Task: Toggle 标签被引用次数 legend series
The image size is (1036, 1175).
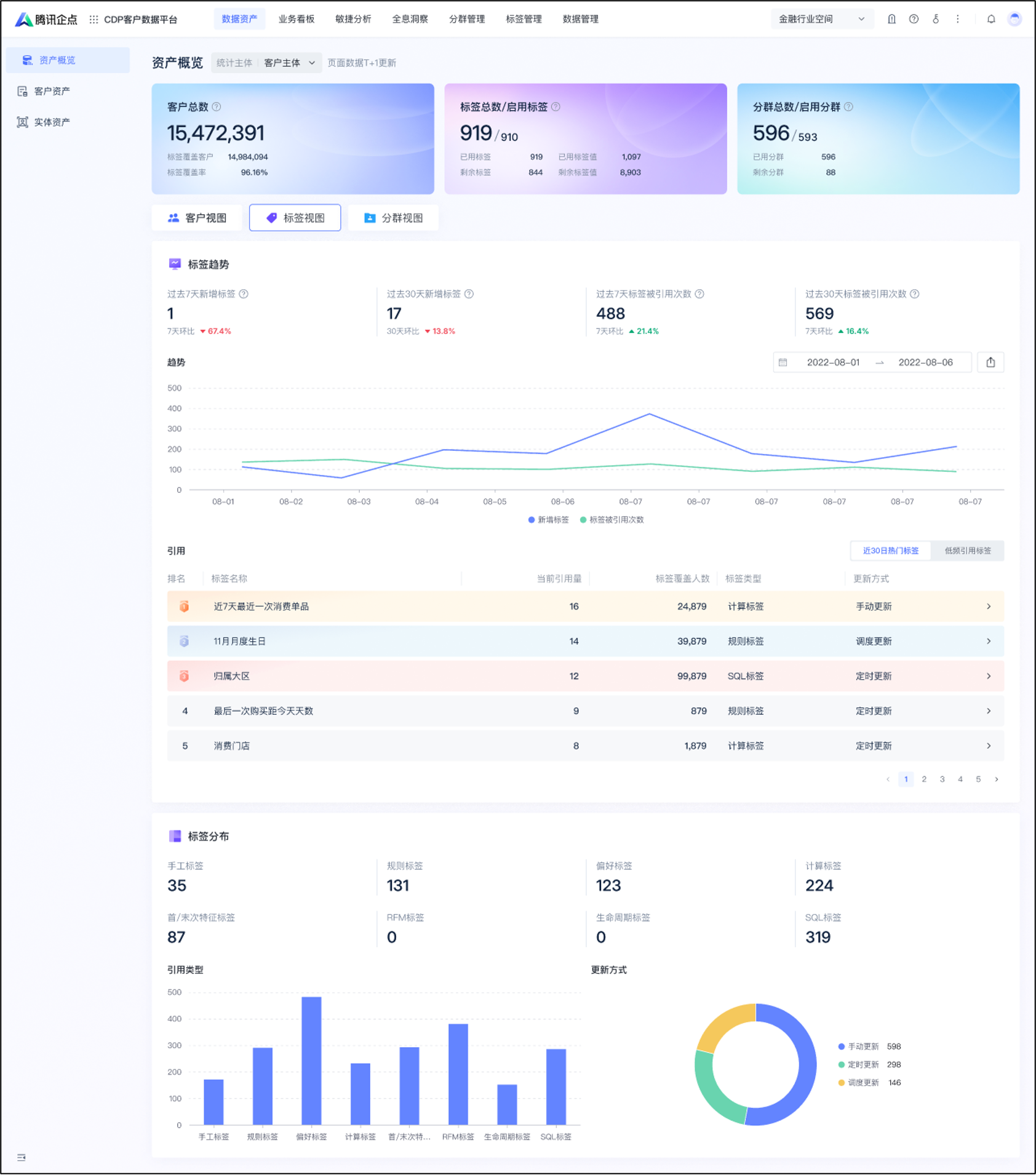Action: tap(612, 520)
